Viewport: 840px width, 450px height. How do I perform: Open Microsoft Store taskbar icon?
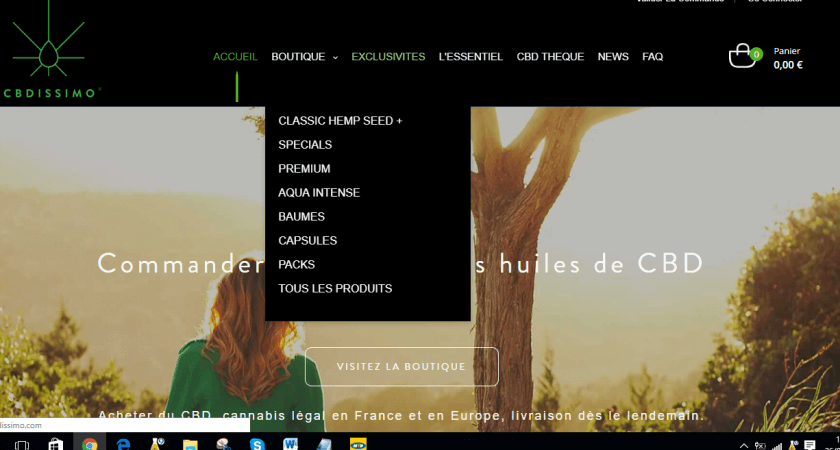56,444
